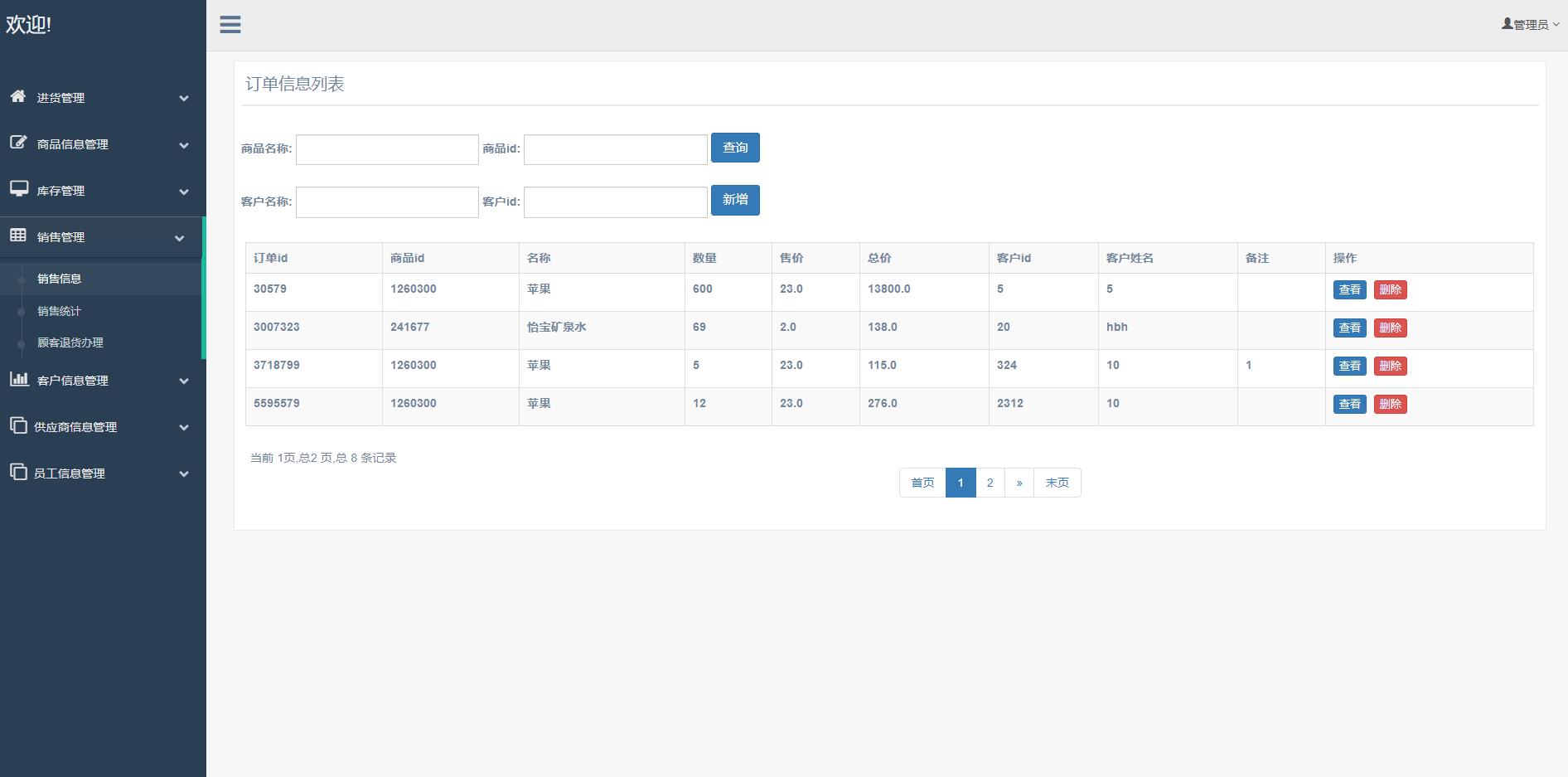Expand the 进货管理 chevron arrow

pos(184,99)
